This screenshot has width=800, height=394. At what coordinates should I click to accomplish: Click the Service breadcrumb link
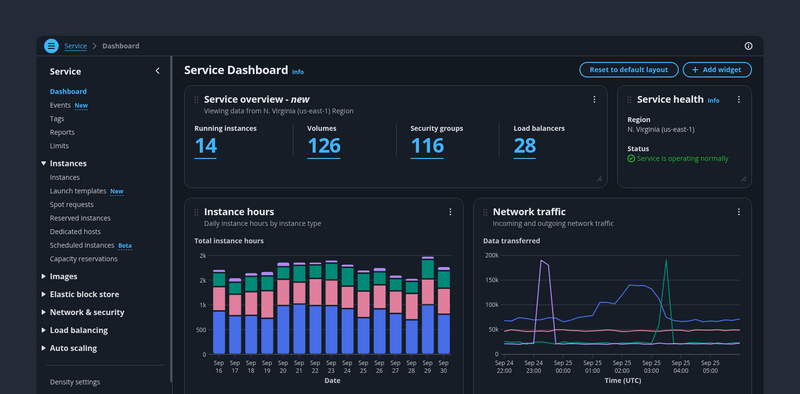(76, 46)
